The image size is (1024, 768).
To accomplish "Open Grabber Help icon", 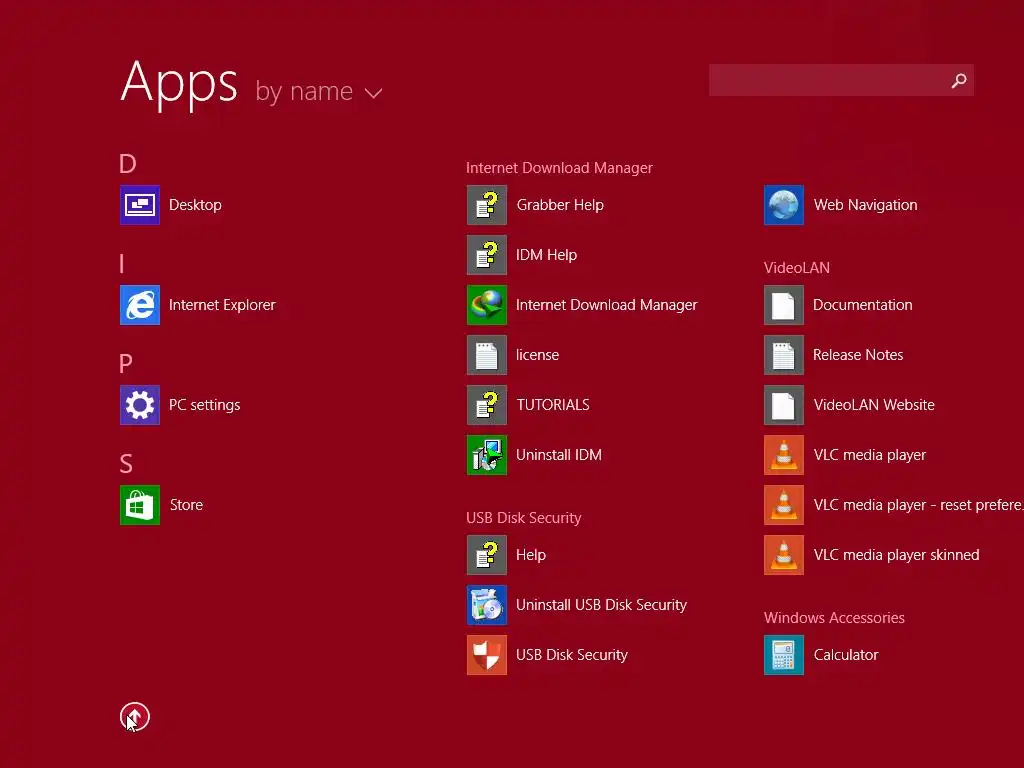I will pos(487,205).
